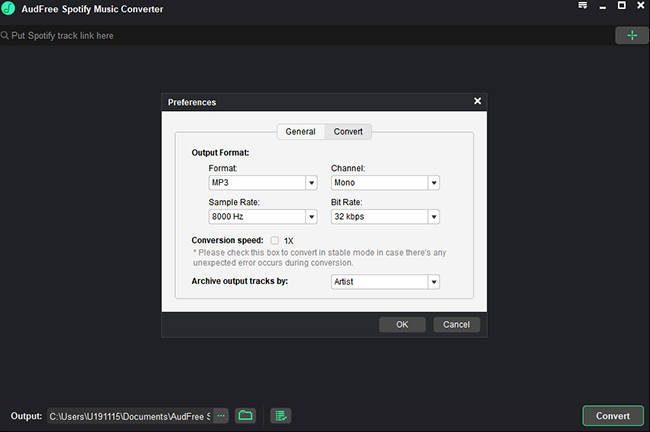The height and width of the screenshot is (432, 650).
Task: Enable the 1X conversion speed checkbox
Action: [275, 240]
